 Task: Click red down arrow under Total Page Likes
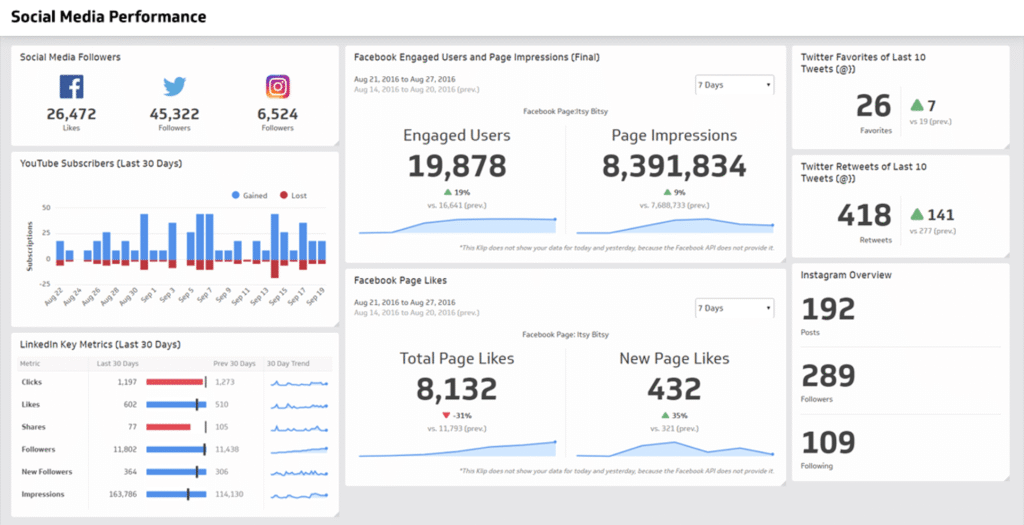[446, 415]
